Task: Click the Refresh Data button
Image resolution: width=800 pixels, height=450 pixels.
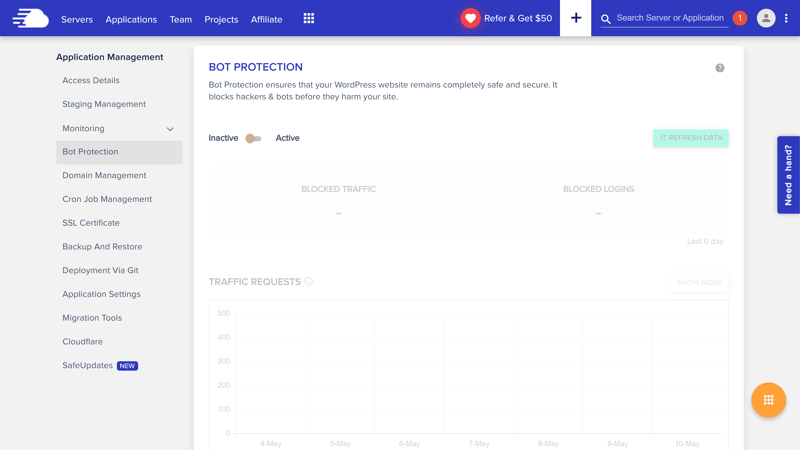Action: 691,138
